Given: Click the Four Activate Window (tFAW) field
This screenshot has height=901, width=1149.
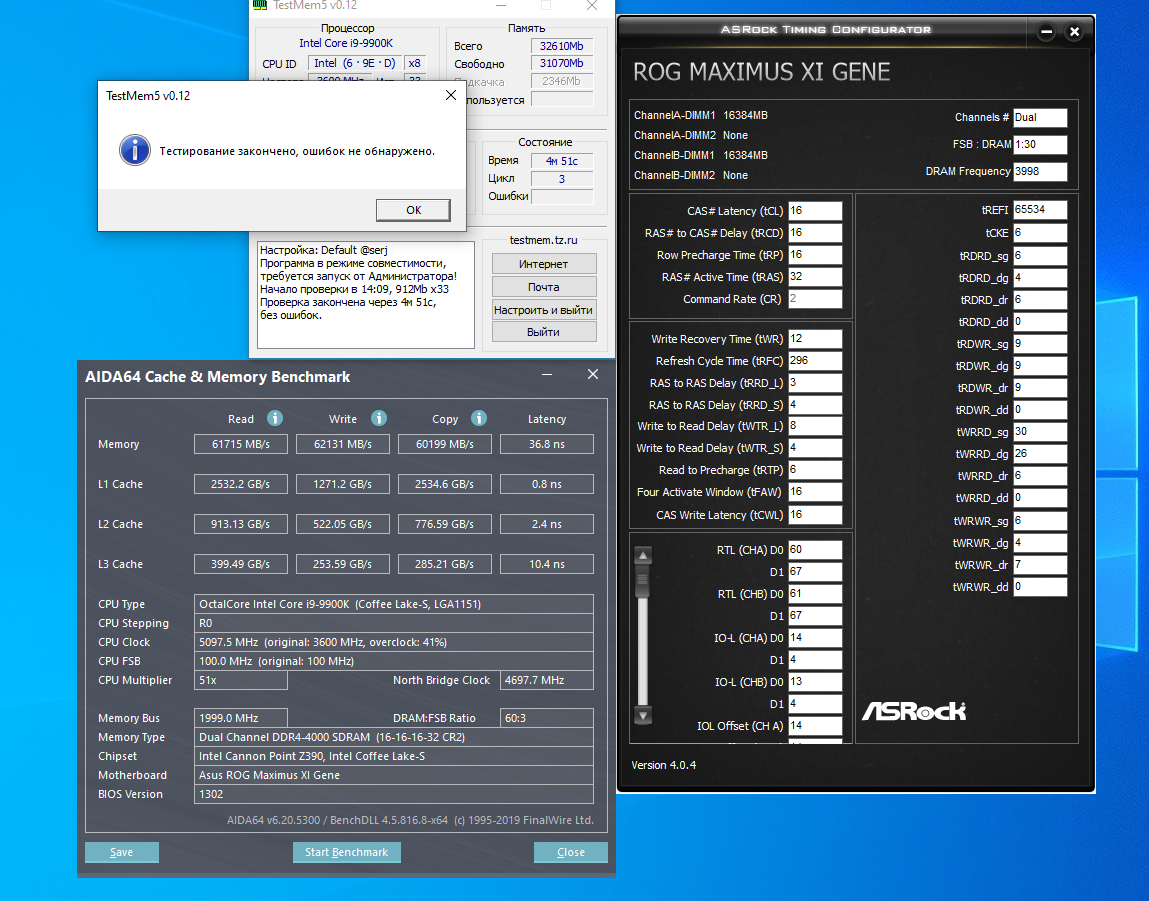Looking at the screenshot, I should 815,492.
